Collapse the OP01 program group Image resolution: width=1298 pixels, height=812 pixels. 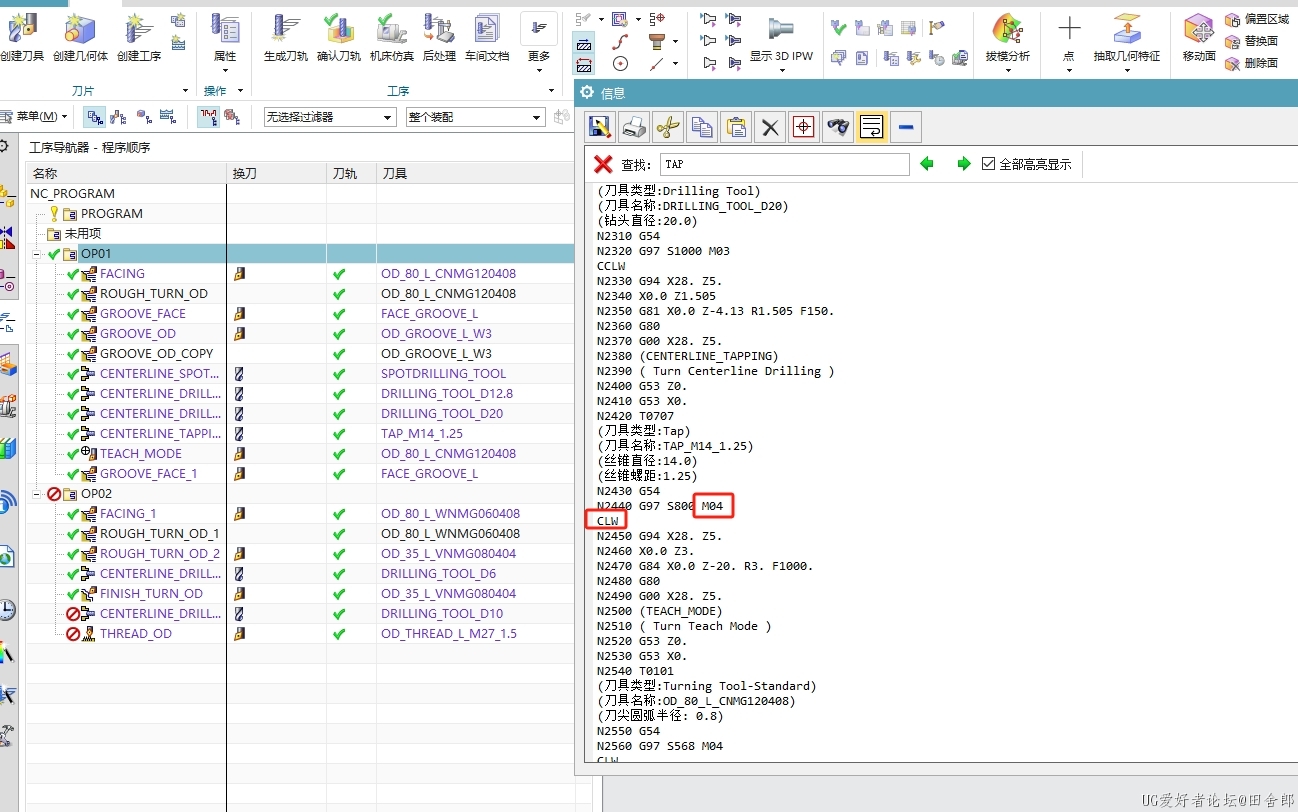[x=37, y=254]
